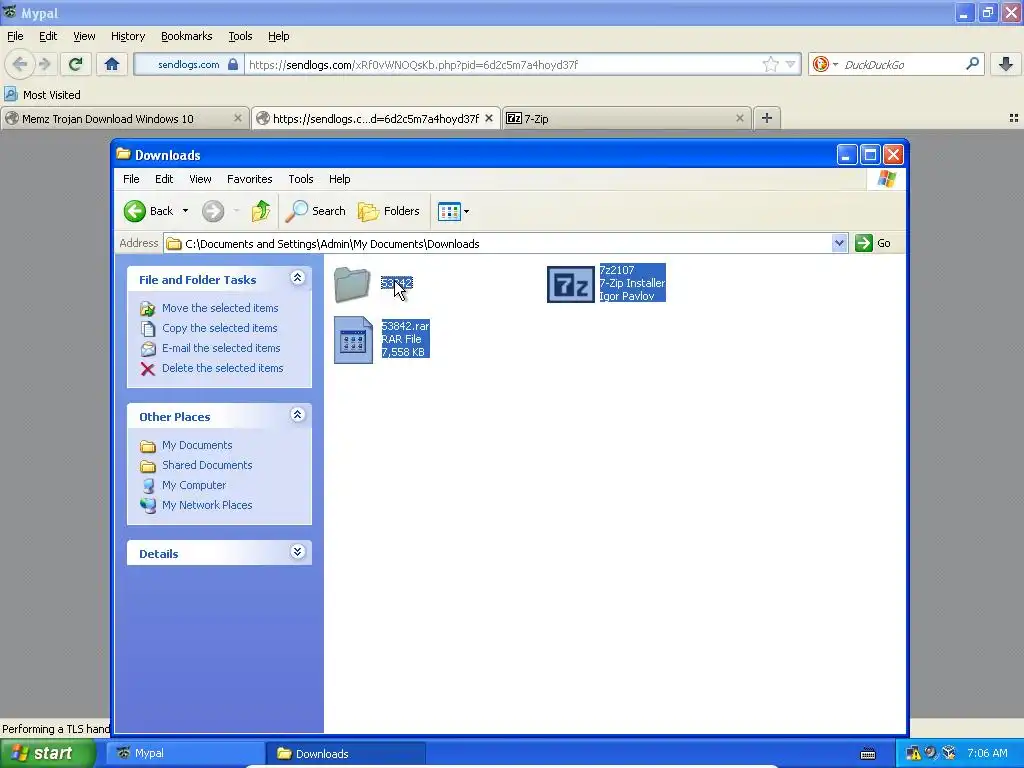Open the Downloads window View menu
Image resolution: width=1024 pixels, height=768 pixels.
(200, 179)
